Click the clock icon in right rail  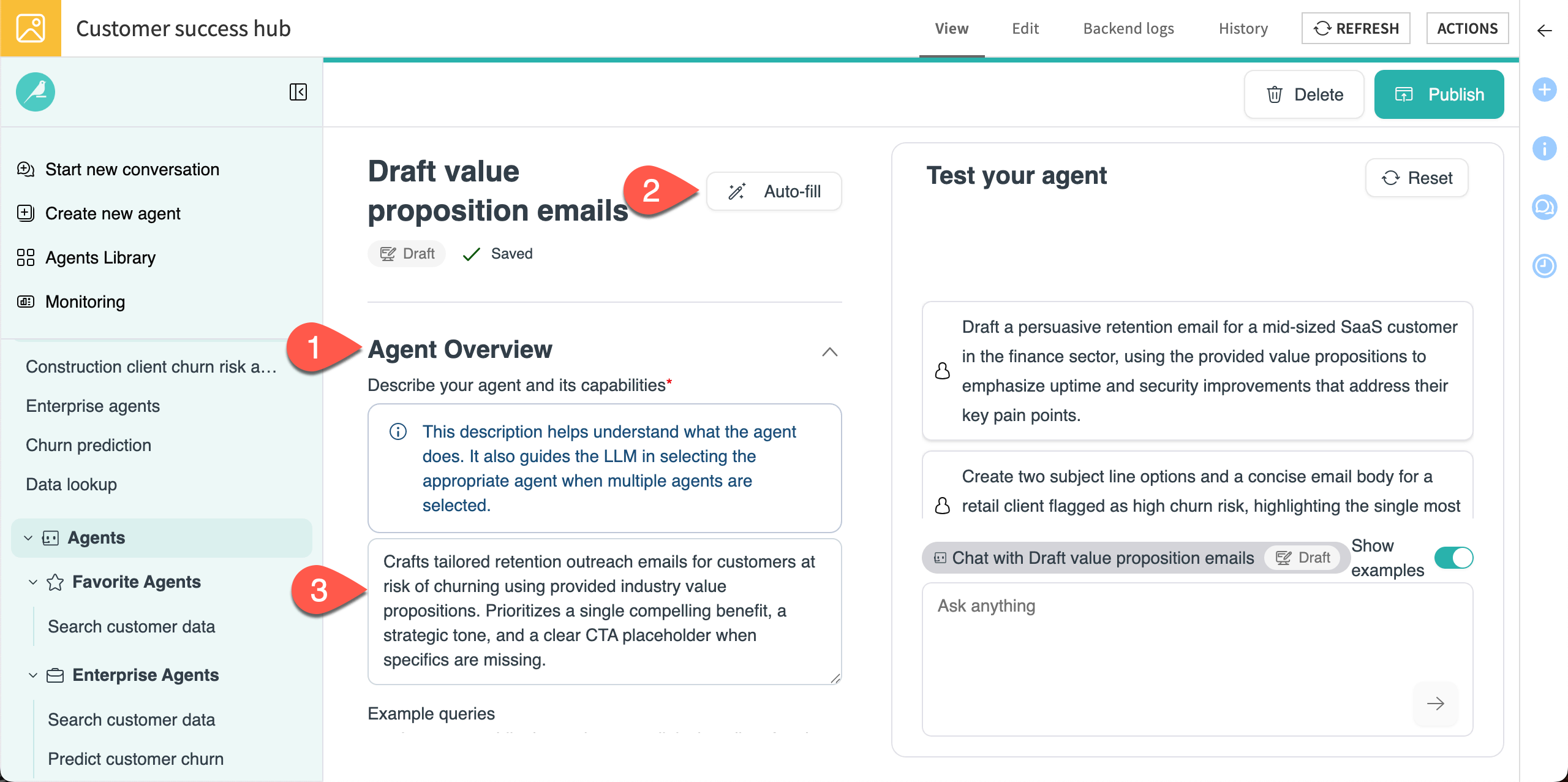coord(1544,266)
